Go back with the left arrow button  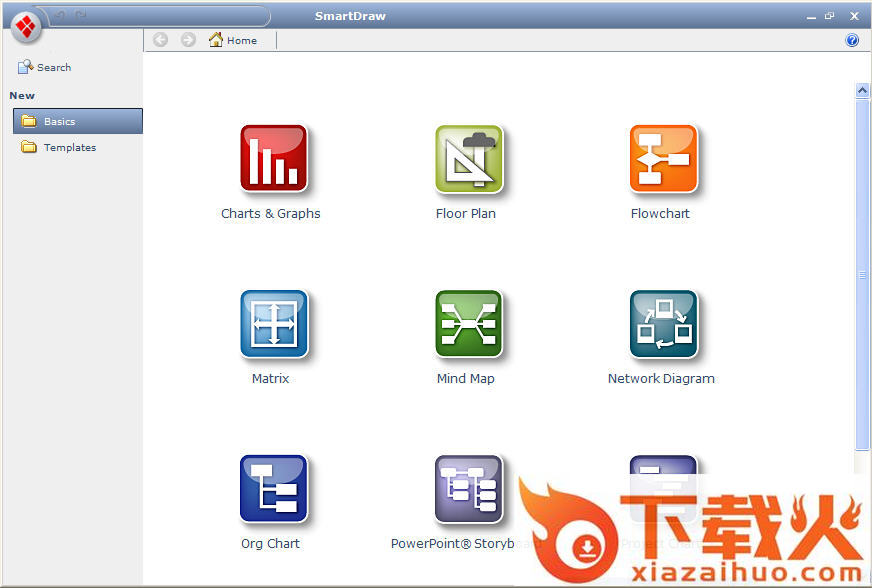(x=160, y=39)
